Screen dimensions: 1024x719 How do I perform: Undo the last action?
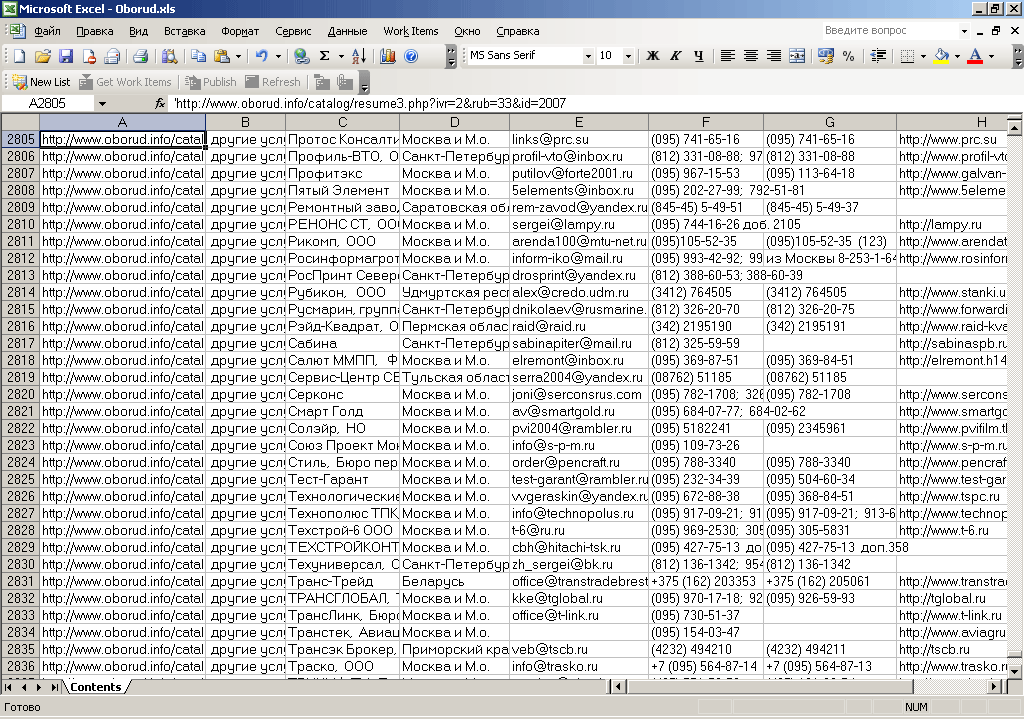[262, 56]
